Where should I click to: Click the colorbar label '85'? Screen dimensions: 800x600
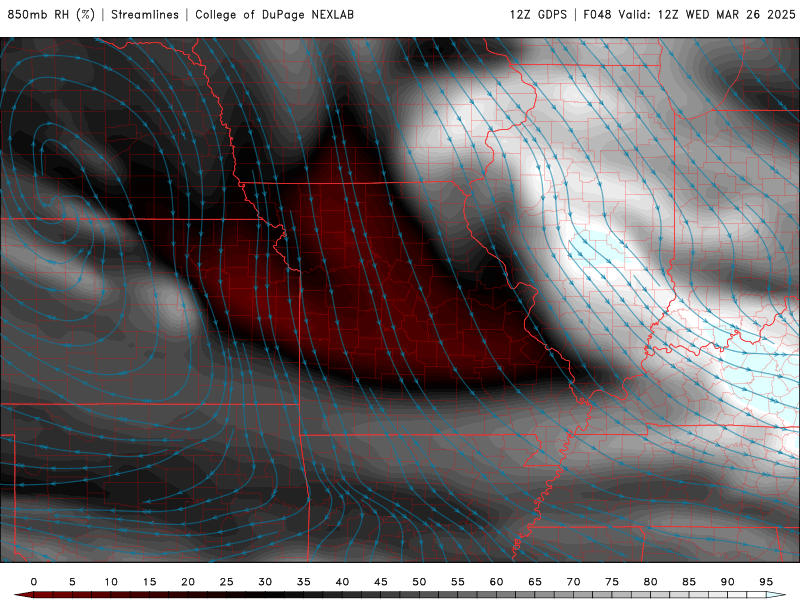689,582
